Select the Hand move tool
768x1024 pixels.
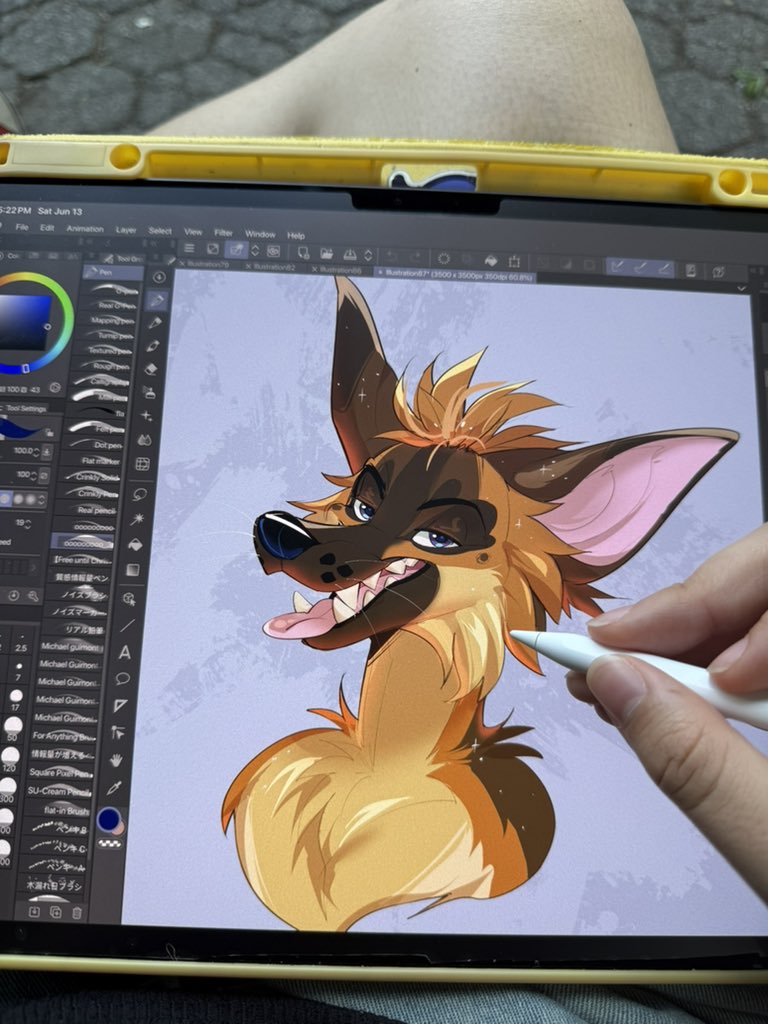pos(116,760)
